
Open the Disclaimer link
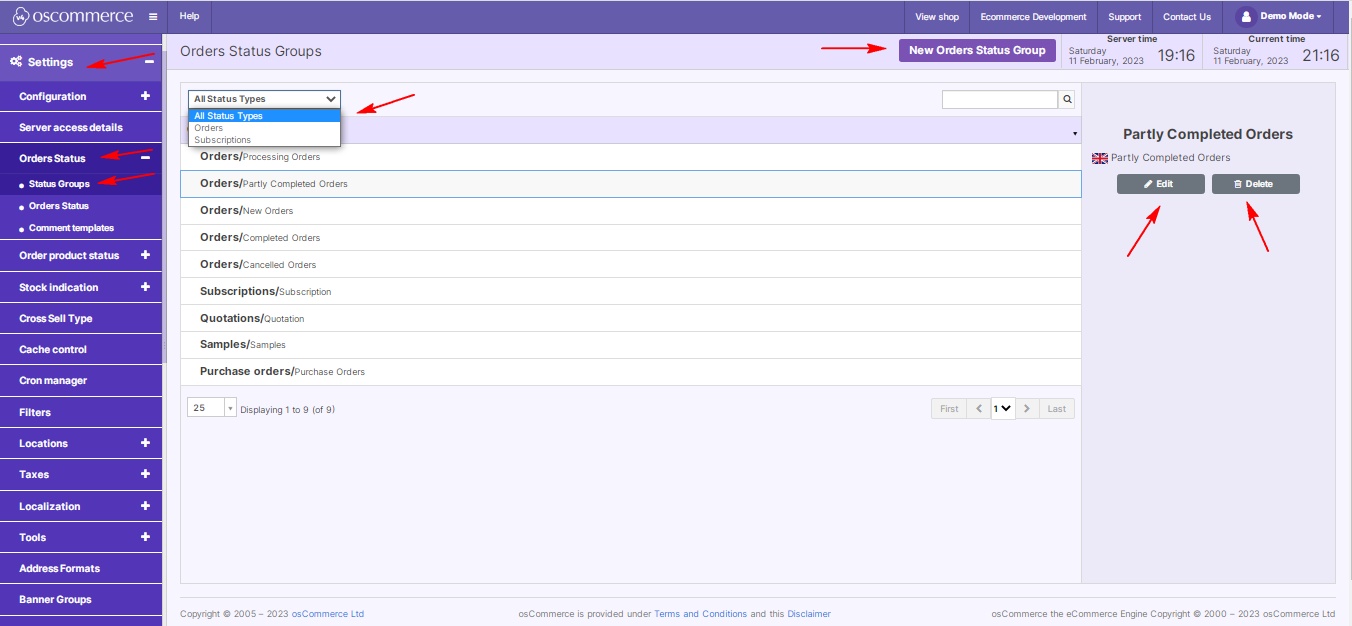(x=809, y=614)
